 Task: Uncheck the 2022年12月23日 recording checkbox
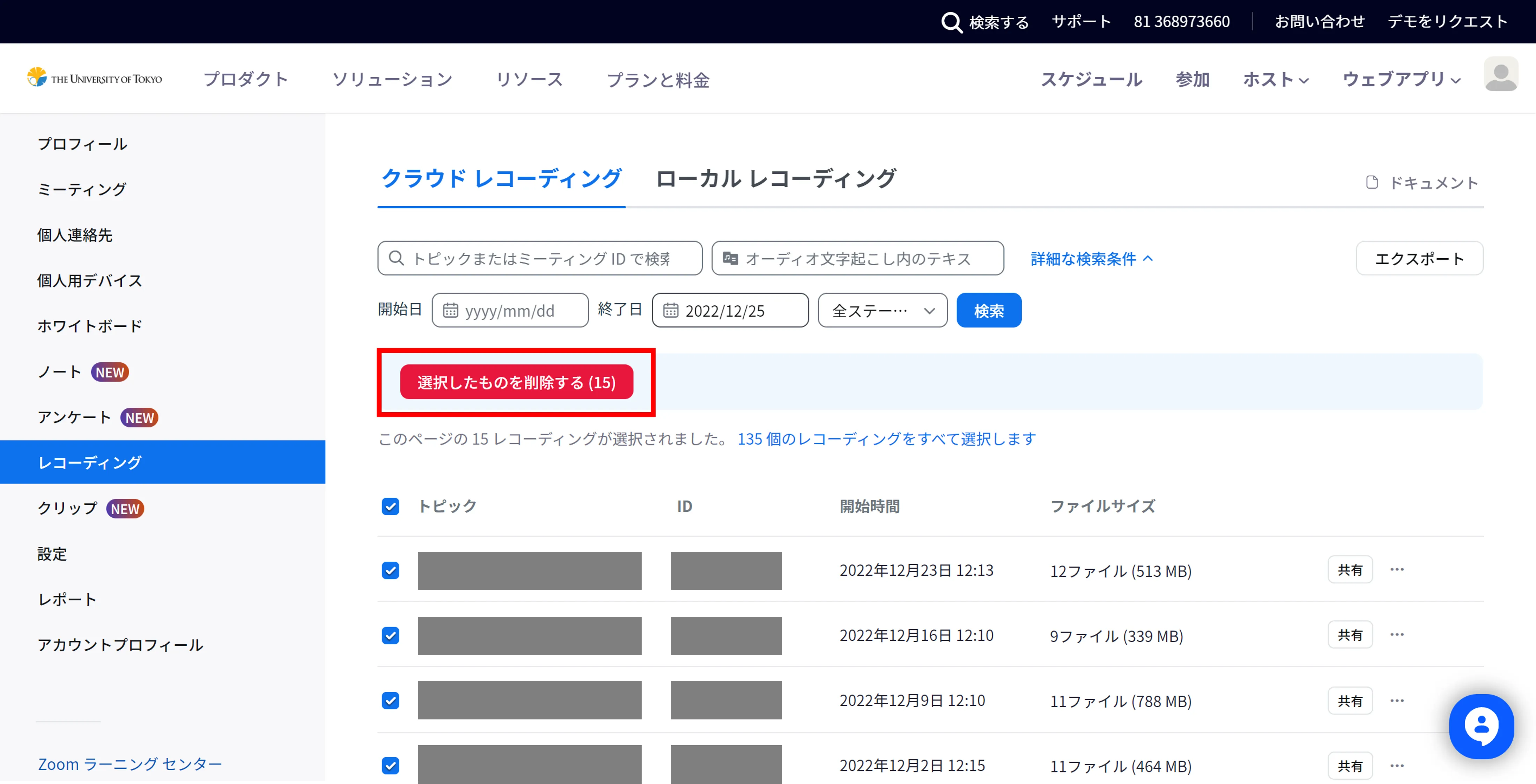point(391,571)
